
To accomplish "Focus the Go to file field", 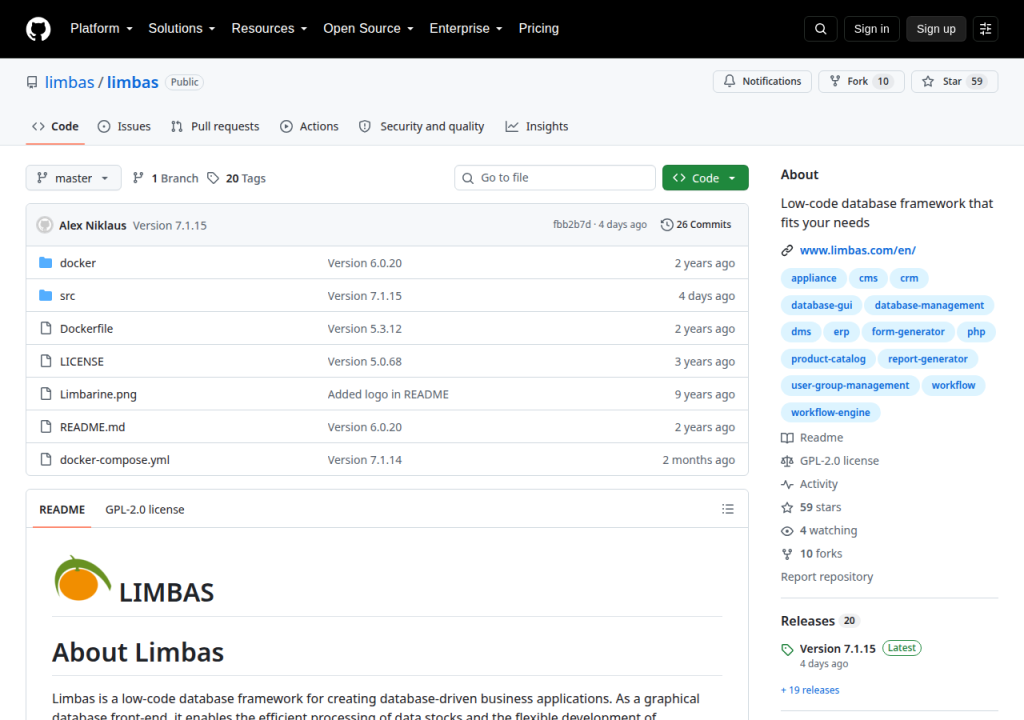I will [x=554, y=178].
